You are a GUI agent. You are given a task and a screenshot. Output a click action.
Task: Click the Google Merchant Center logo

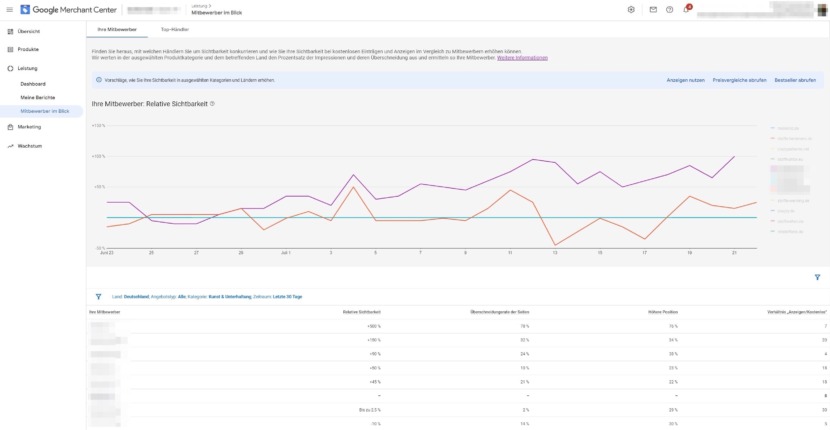[68, 10]
